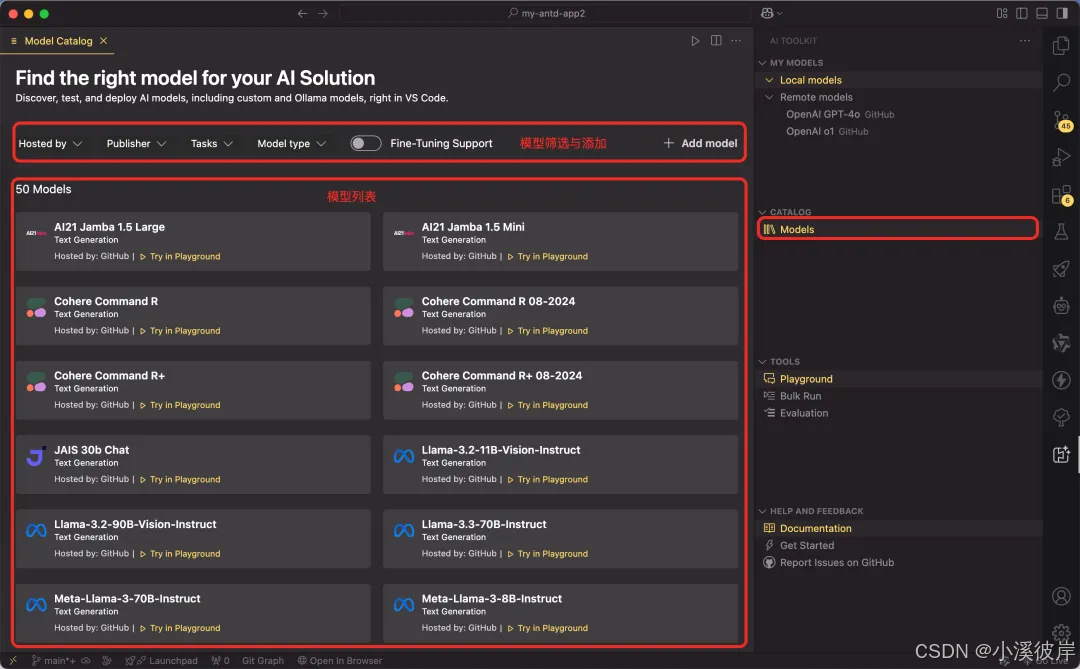Open Try in Playground for AI21 Jamba 1.5 Large

(185, 256)
